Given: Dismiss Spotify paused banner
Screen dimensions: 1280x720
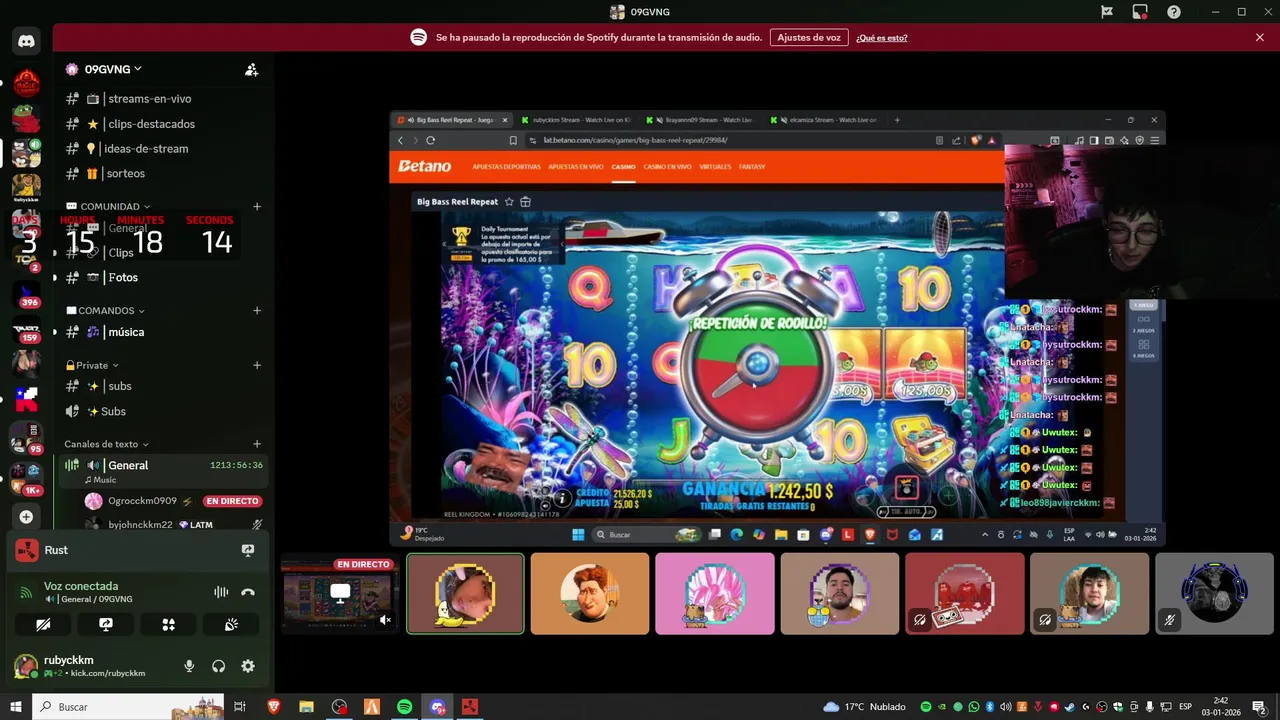Looking at the screenshot, I should 1260,37.
